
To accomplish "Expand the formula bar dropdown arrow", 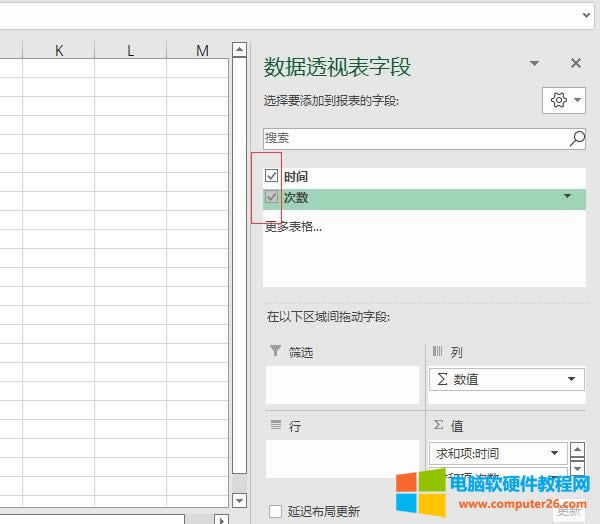I will pyautogui.click(x=586, y=15).
